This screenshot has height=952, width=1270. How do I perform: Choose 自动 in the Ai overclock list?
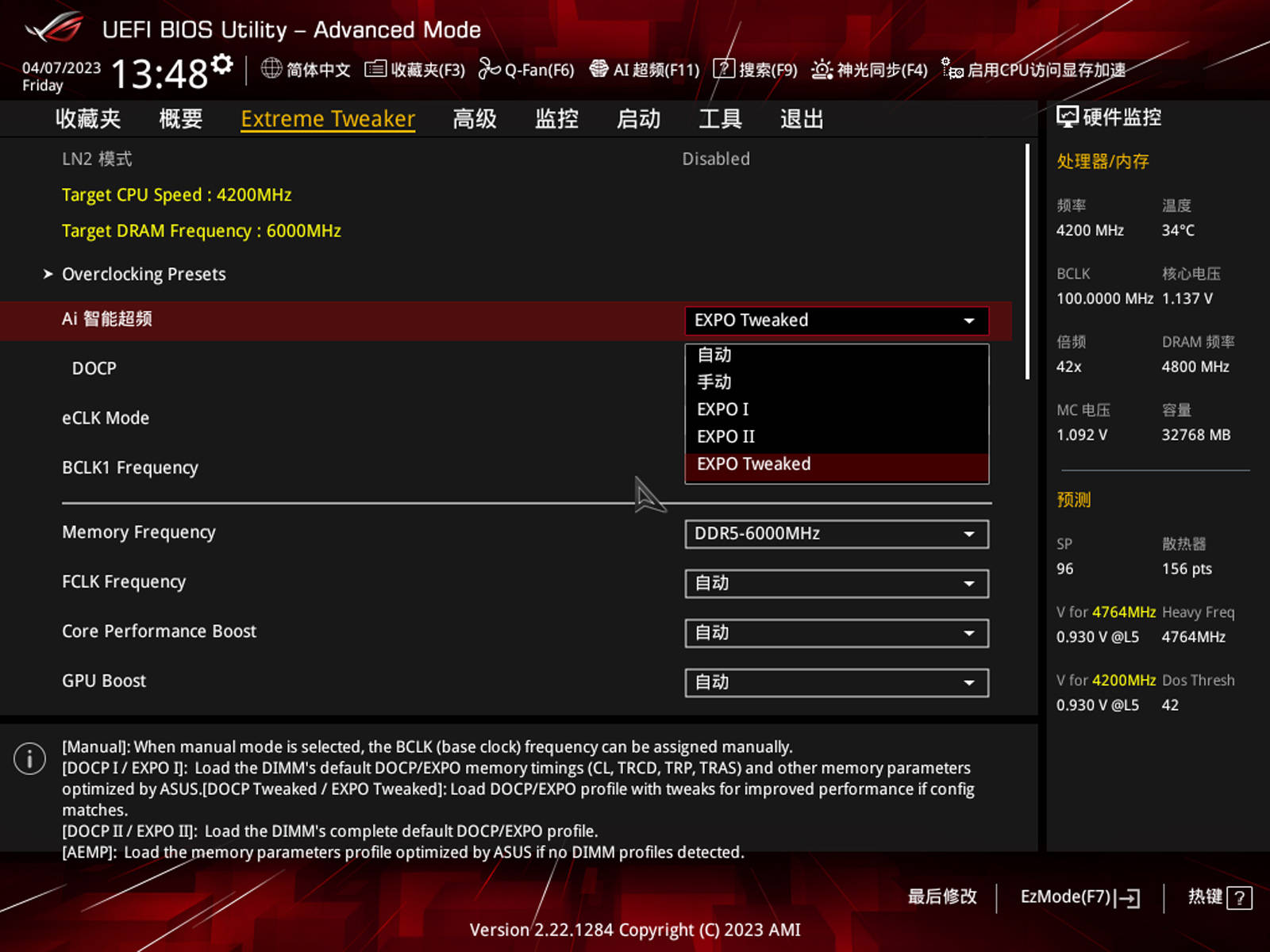[x=837, y=355]
